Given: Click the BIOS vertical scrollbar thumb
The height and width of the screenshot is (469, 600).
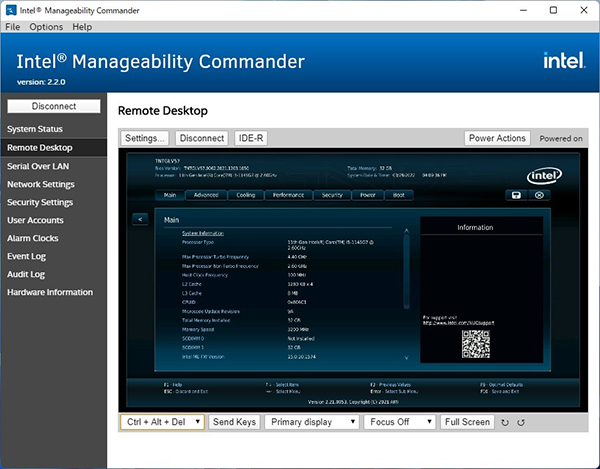Looking at the screenshot, I should point(406,271).
